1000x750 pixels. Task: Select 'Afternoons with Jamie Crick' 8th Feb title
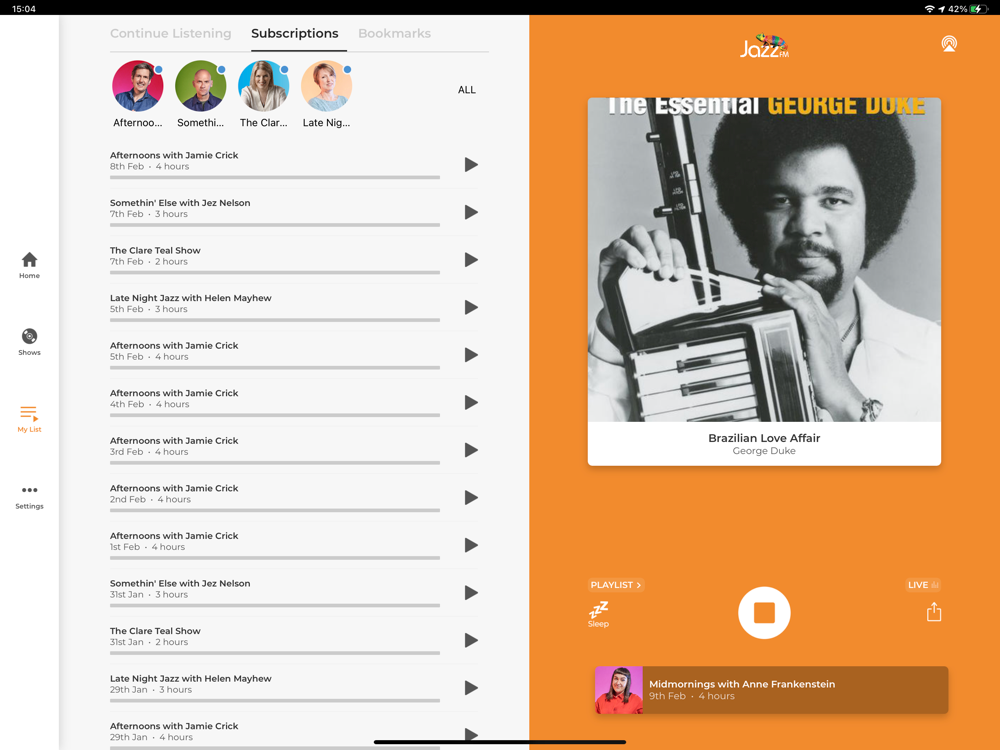174,155
